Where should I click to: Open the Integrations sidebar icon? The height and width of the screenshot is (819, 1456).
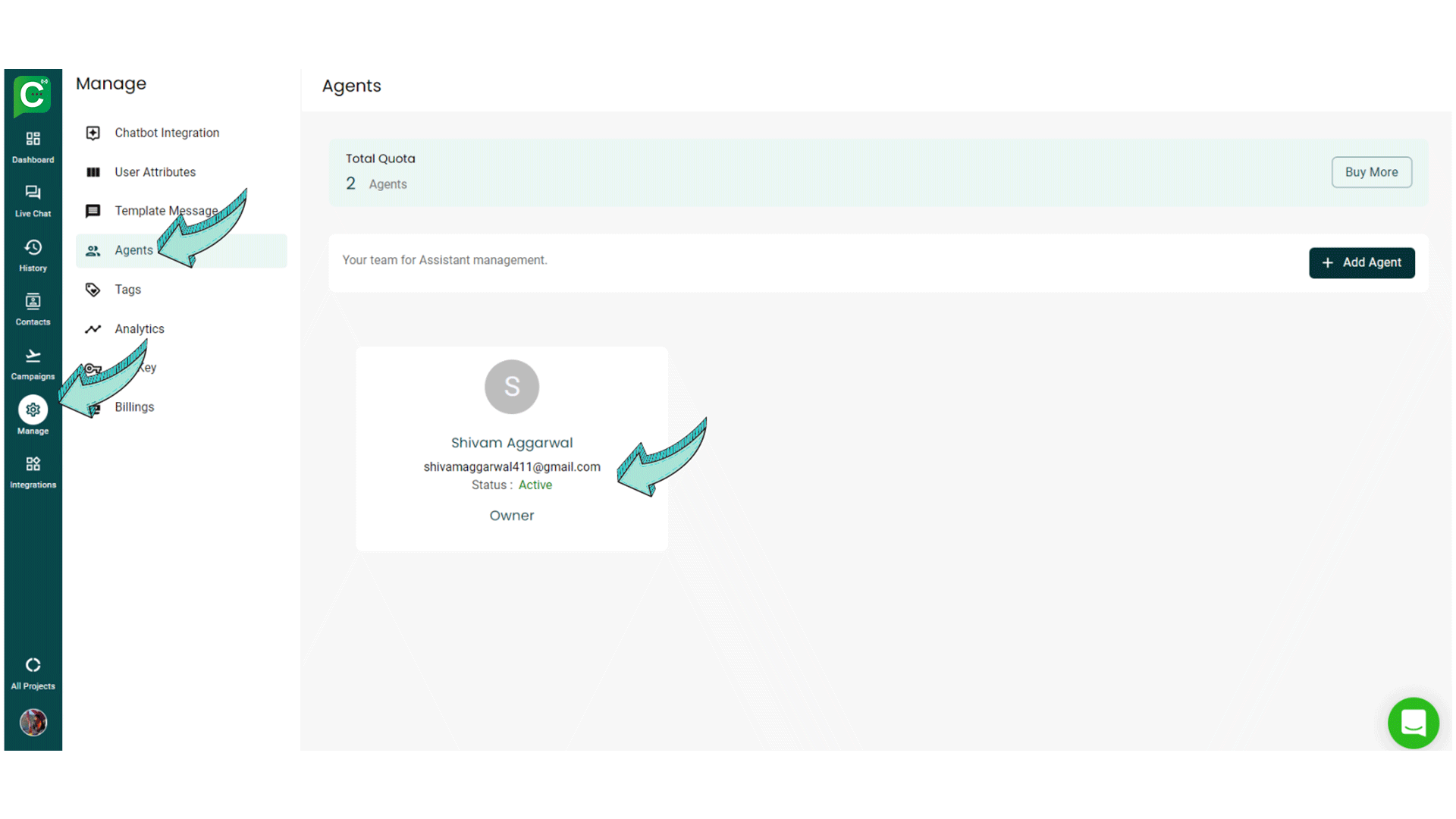pyautogui.click(x=33, y=472)
